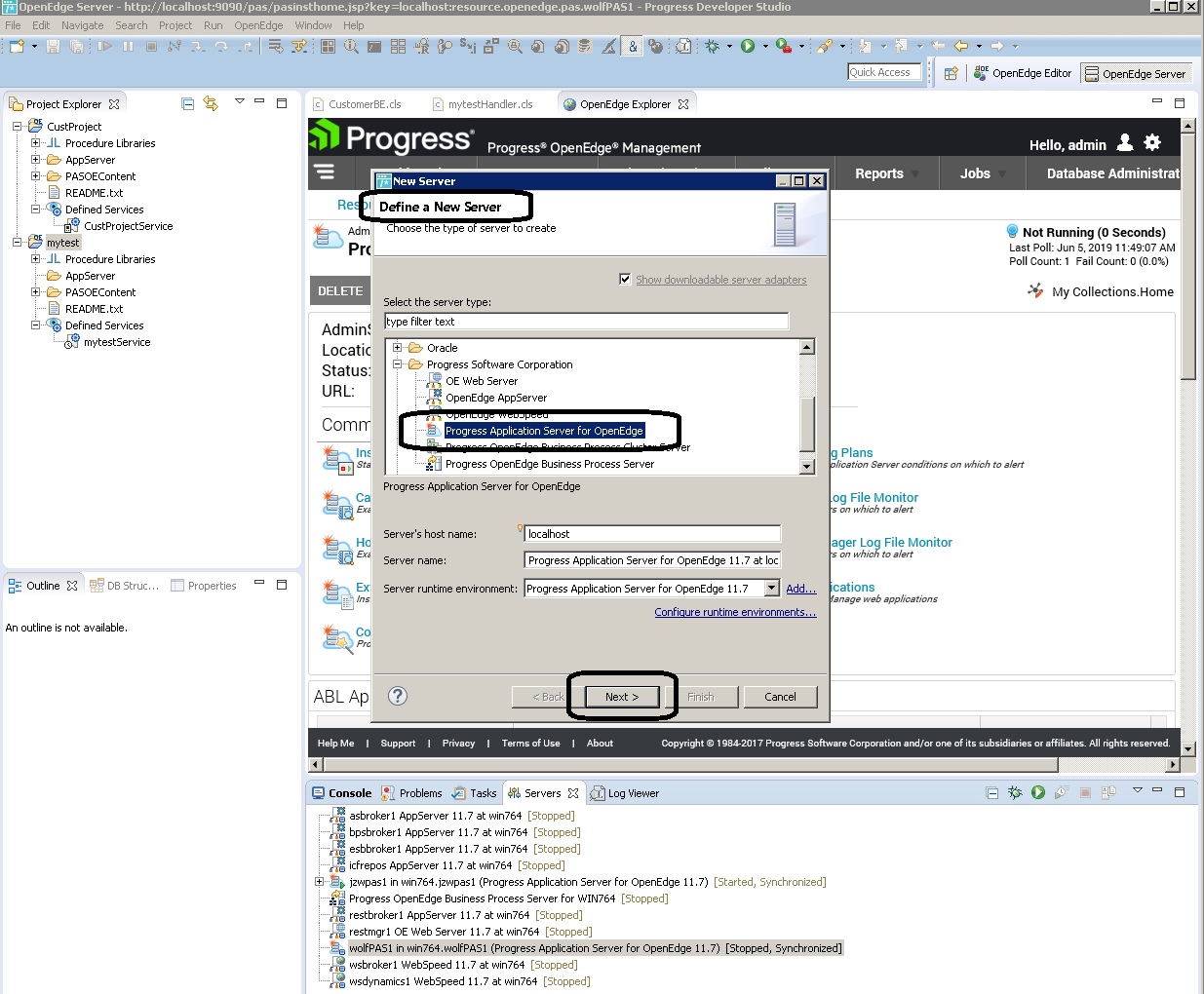Click the Save icon in main toolbar
Image resolution: width=1204 pixels, height=994 pixels.
coord(54,46)
